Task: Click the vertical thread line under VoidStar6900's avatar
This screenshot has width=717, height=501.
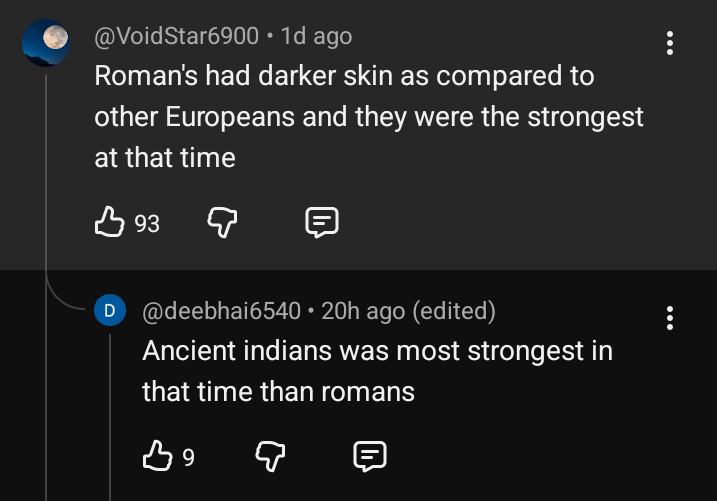Action: 46,180
